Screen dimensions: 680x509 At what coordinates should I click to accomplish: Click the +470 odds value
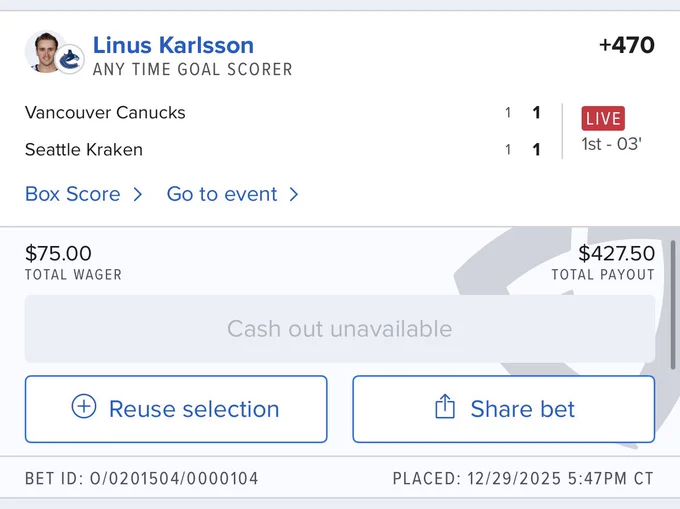[x=626, y=45]
